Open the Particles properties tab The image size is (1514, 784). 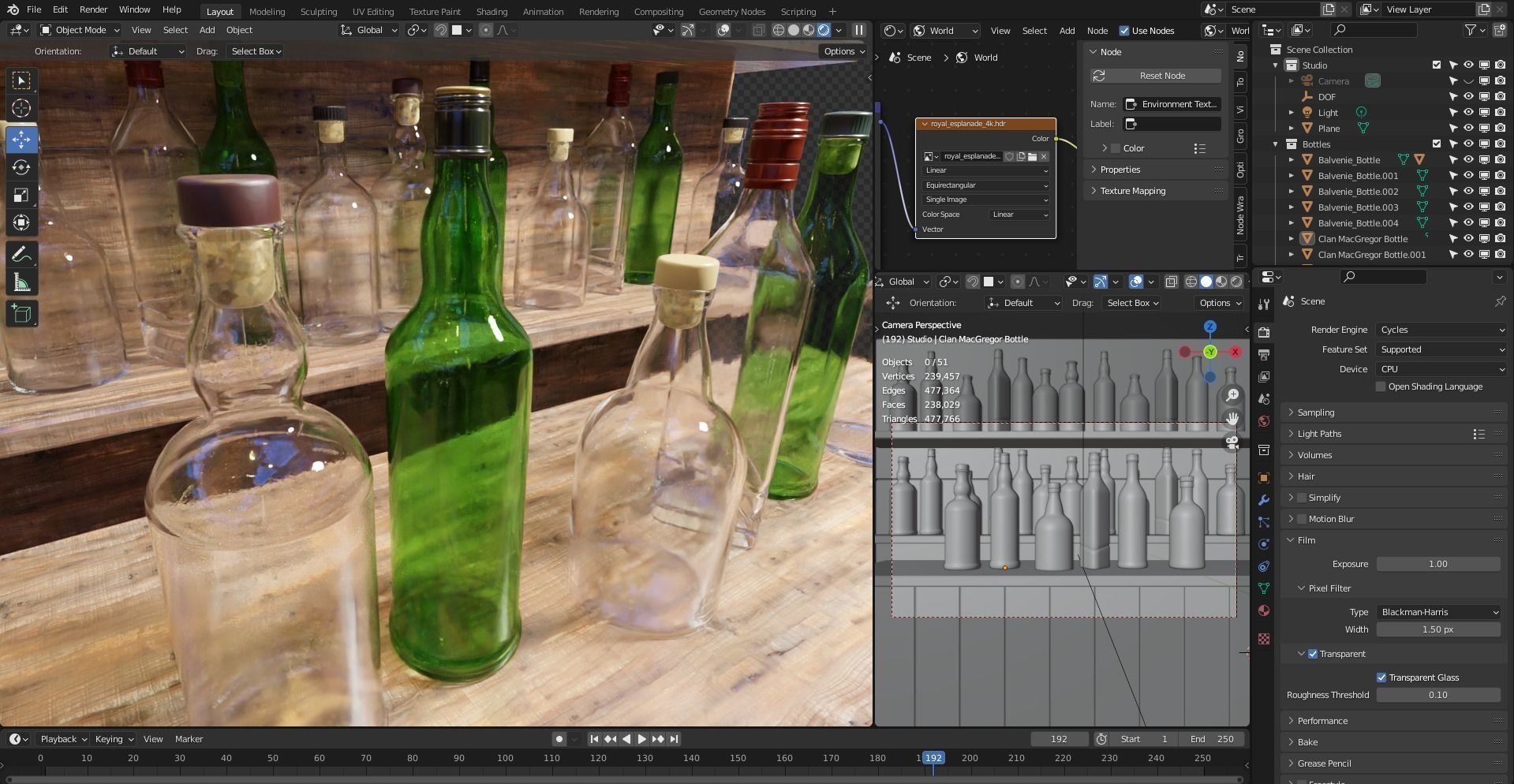click(x=1264, y=522)
